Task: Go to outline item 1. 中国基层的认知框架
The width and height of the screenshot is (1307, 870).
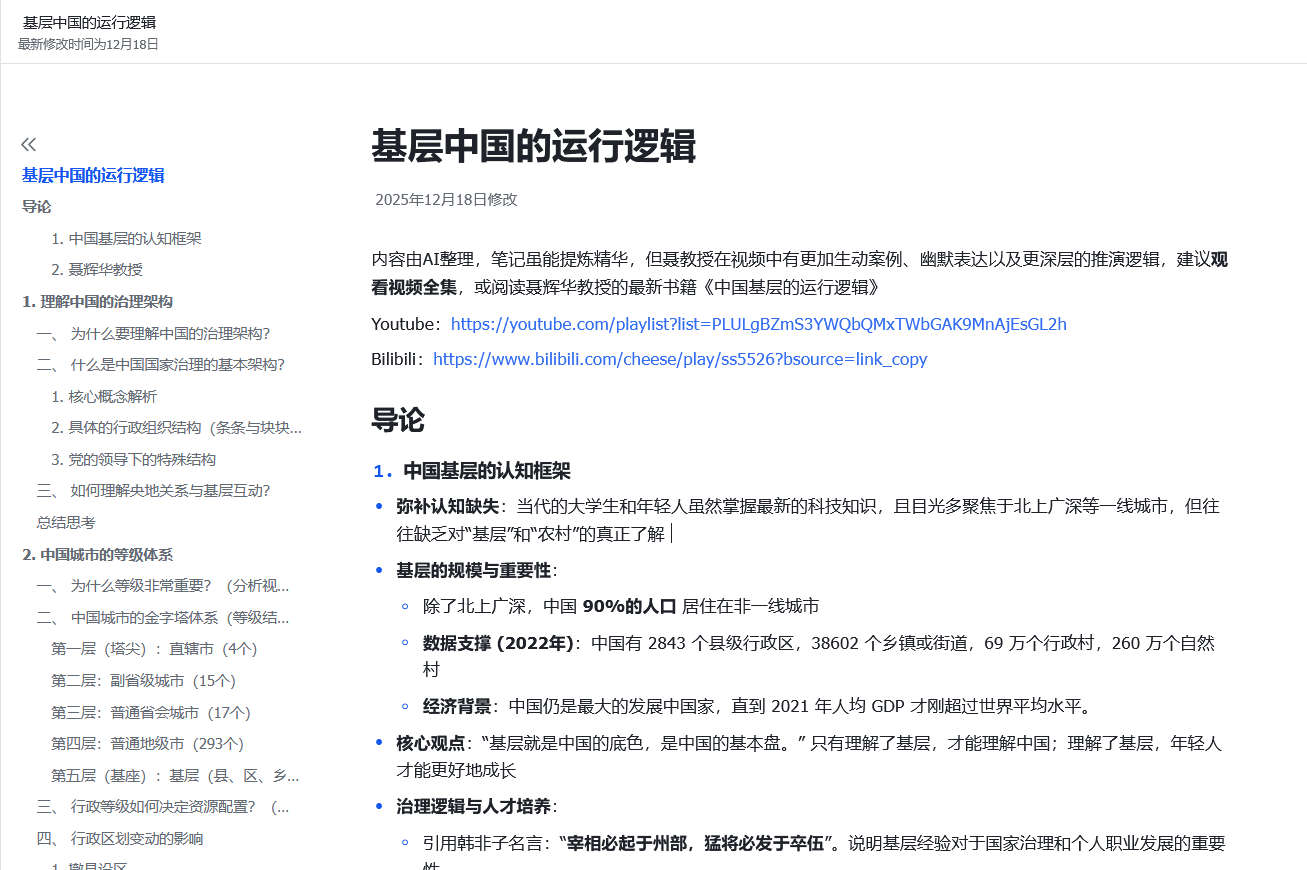Action: pyautogui.click(x=127, y=239)
